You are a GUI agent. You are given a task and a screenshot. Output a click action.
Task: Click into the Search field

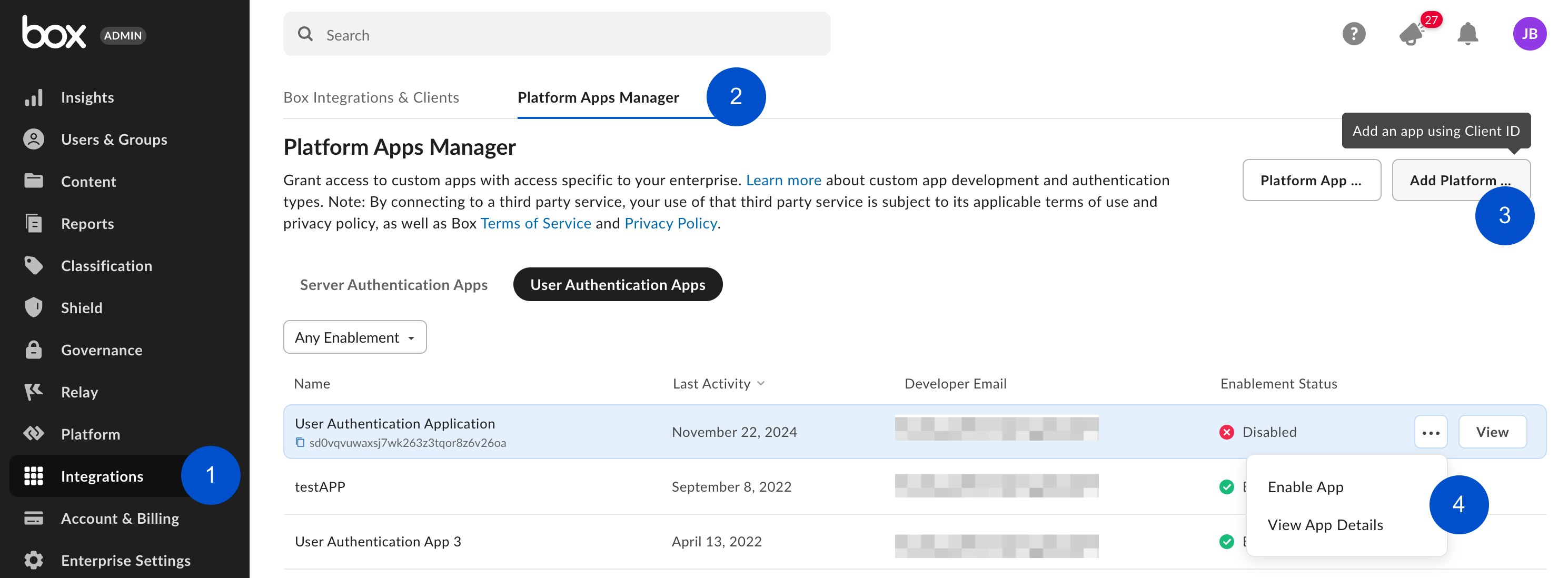click(548, 34)
